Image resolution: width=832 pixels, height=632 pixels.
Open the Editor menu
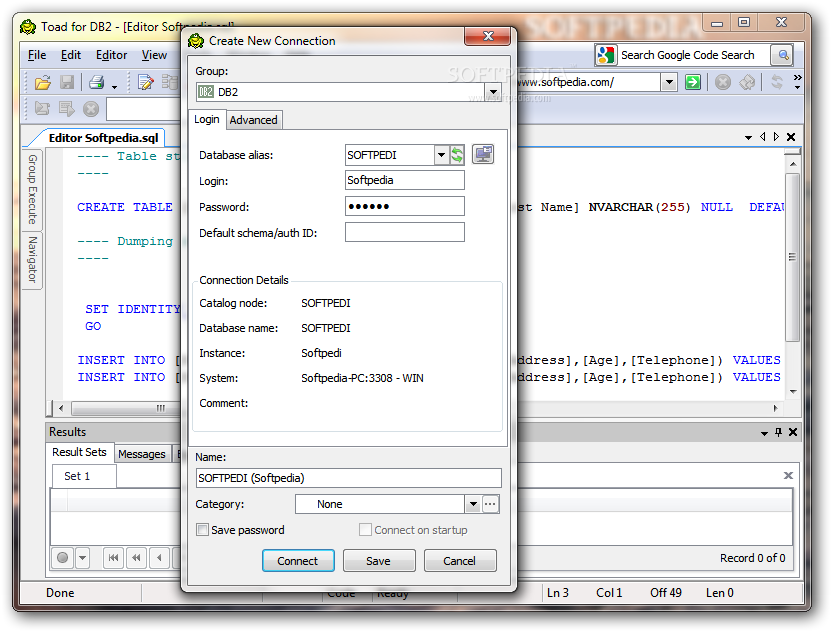coord(111,55)
